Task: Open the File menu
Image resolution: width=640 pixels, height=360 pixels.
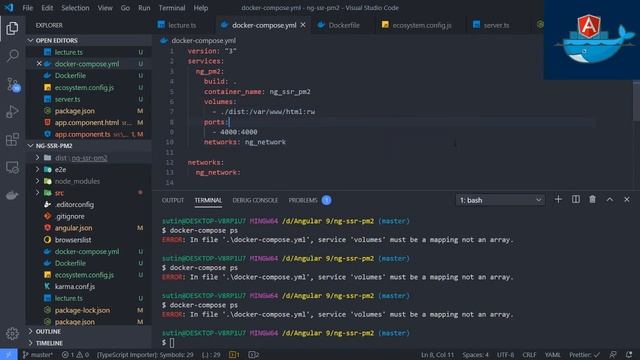Action: click(28, 8)
